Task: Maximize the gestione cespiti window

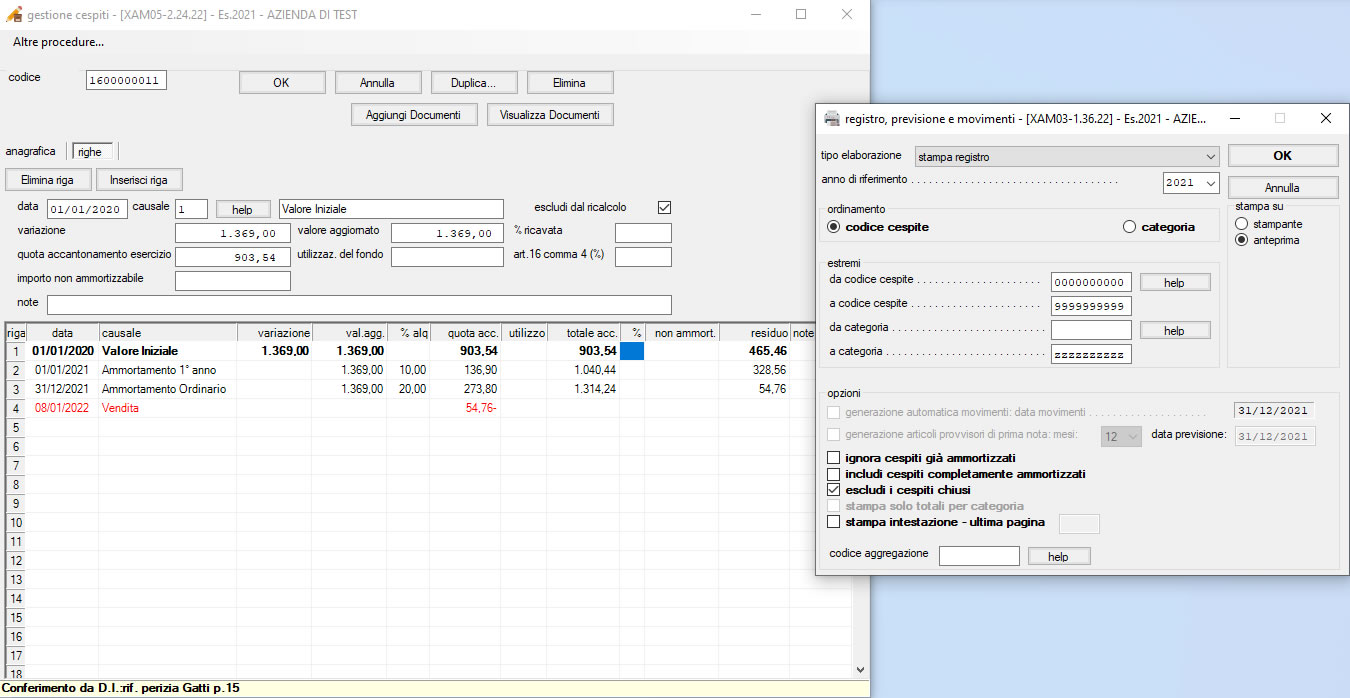Action: coord(801,15)
